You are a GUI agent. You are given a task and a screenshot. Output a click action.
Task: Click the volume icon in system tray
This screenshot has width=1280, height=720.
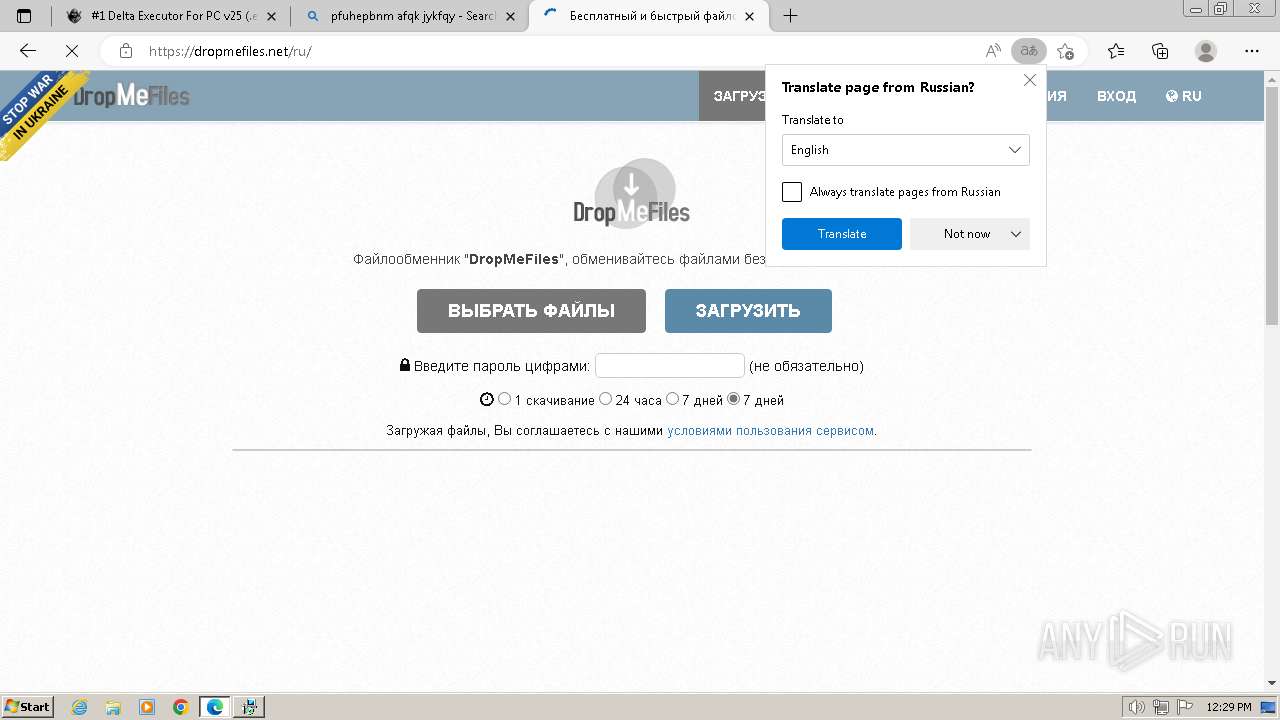point(1136,707)
